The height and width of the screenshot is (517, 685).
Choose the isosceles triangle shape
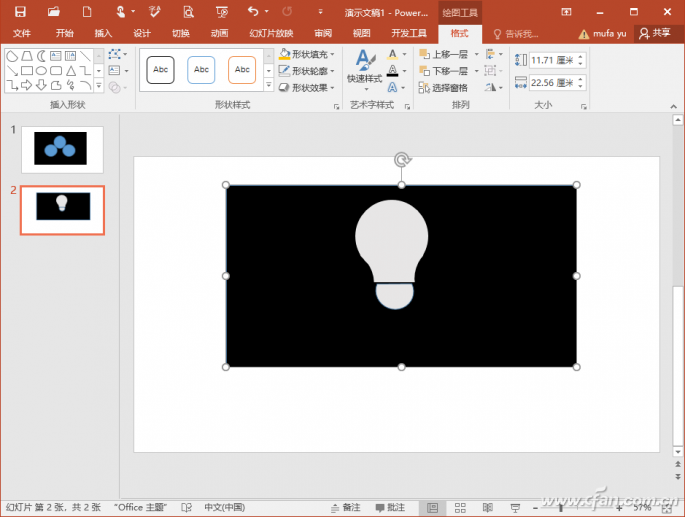coord(71,71)
